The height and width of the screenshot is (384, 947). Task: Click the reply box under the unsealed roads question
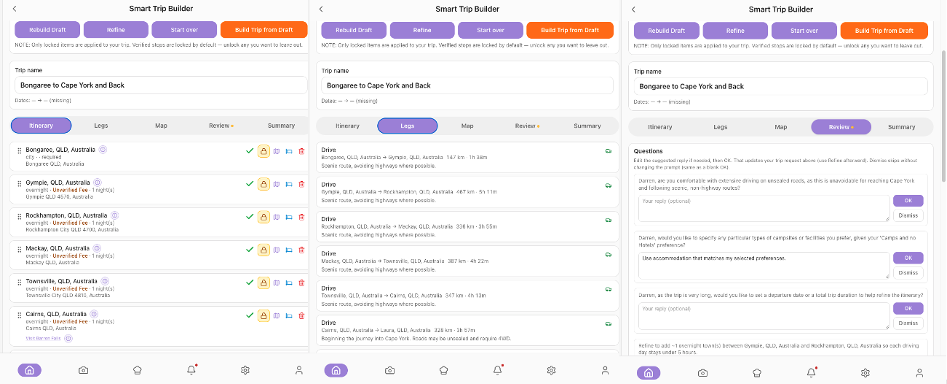(x=764, y=208)
